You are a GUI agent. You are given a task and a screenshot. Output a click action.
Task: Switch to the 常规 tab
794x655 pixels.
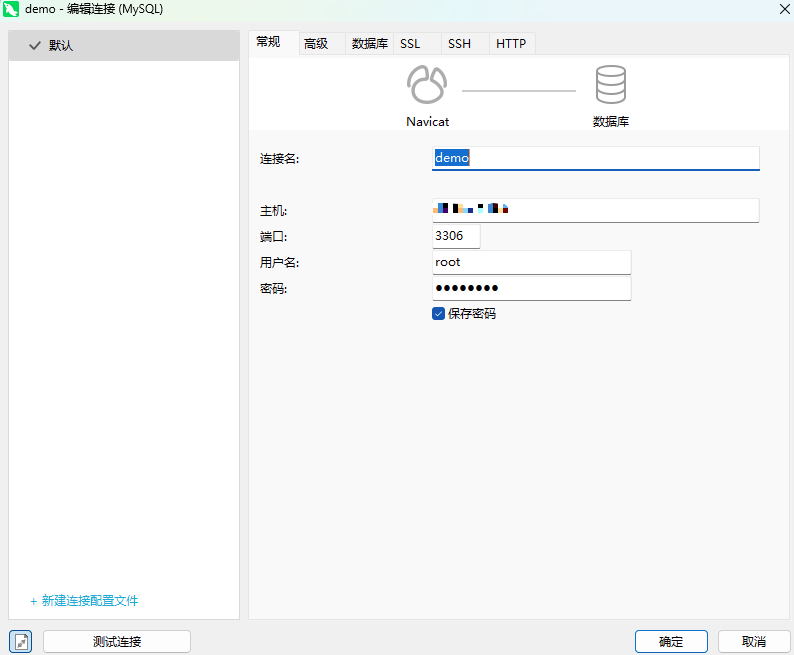click(268, 43)
